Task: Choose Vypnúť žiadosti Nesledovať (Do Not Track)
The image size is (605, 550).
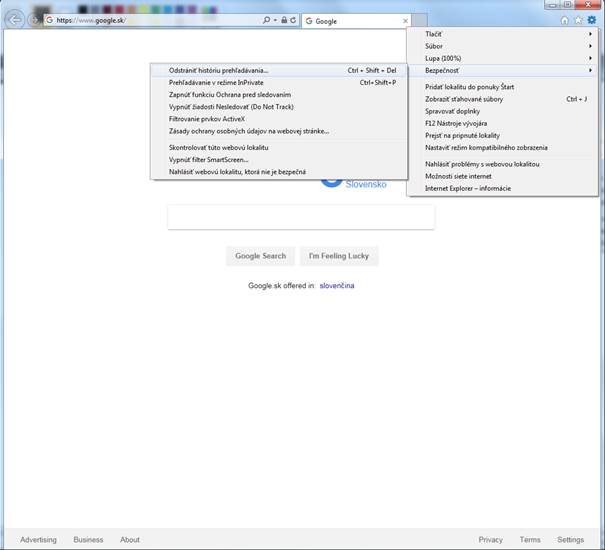Action: (x=279, y=107)
